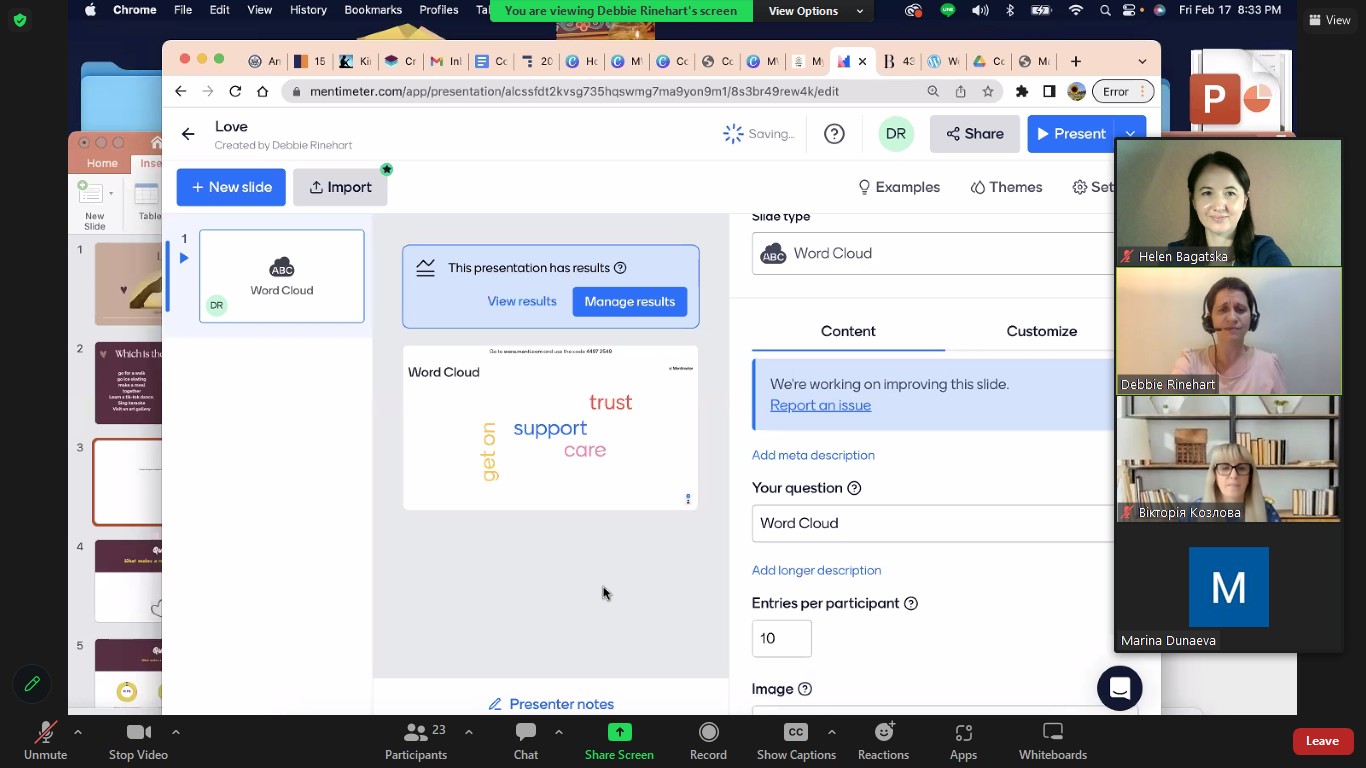Open the Slide type Word Cloud dropdown

click(932, 254)
